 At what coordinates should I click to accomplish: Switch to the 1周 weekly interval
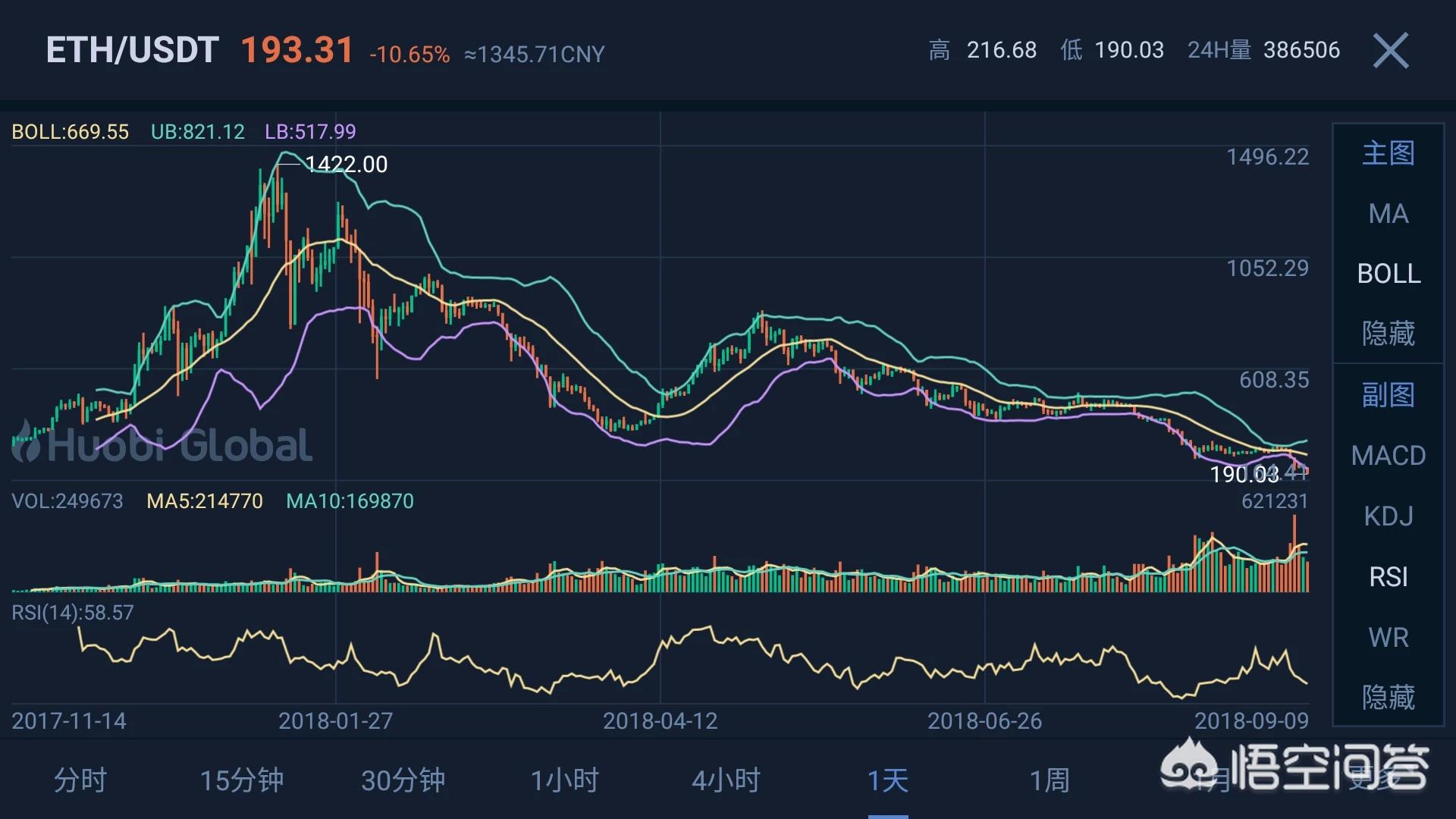pos(1049,780)
